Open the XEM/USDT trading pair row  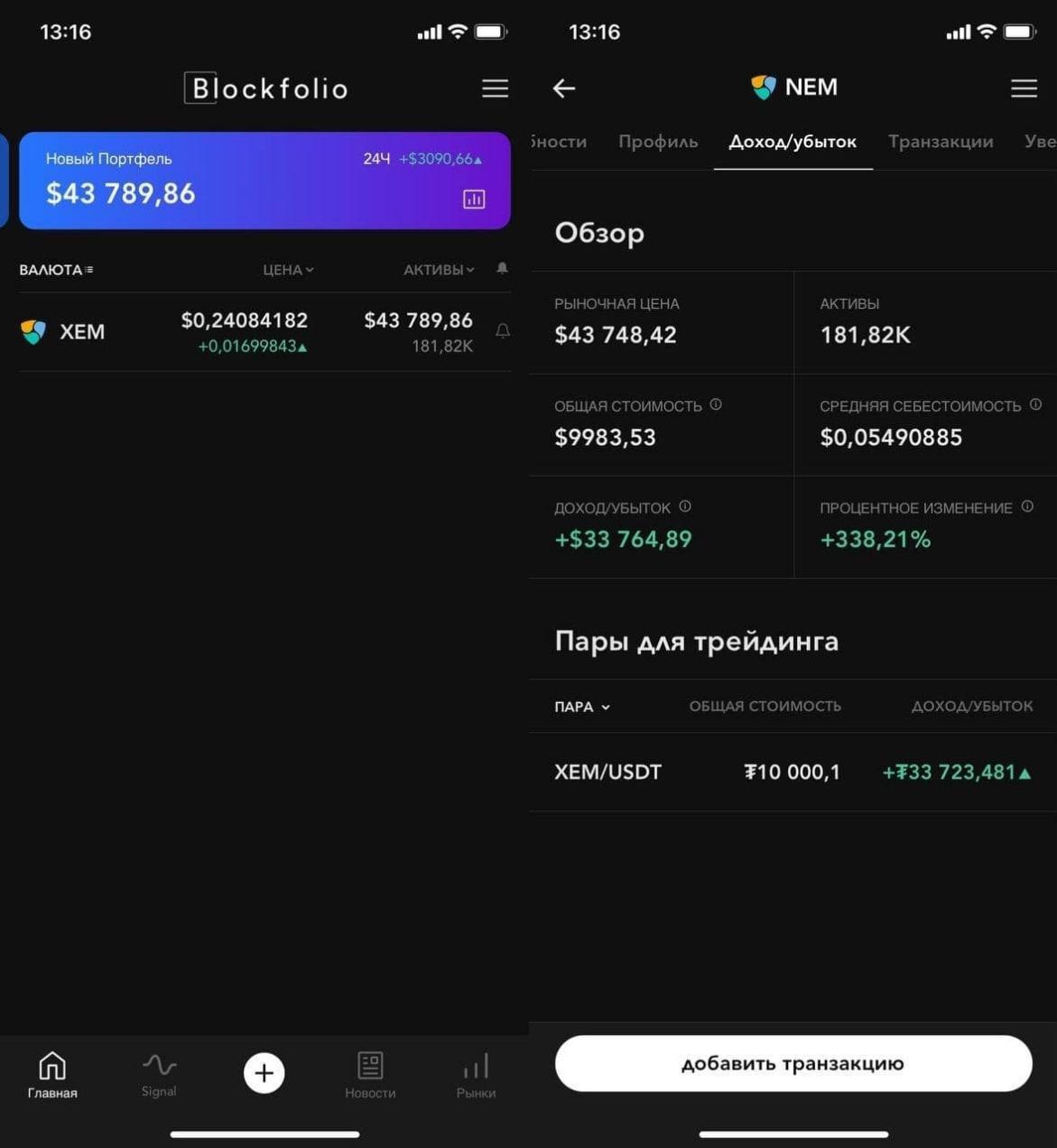tap(793, 772)
